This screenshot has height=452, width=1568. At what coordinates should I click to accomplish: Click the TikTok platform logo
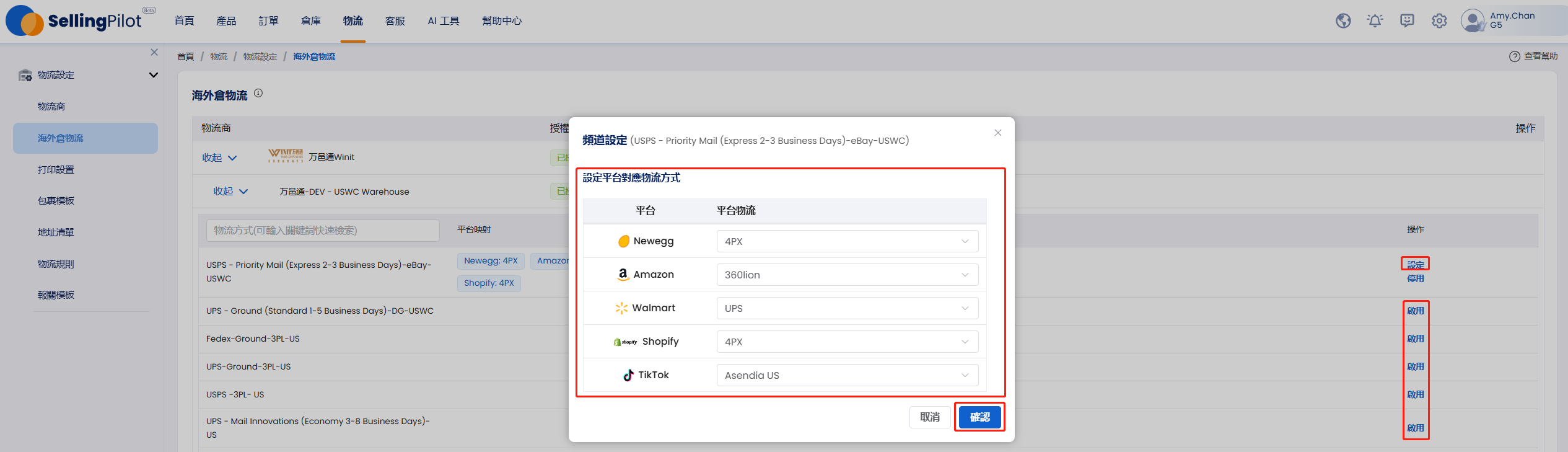(628, 375)
